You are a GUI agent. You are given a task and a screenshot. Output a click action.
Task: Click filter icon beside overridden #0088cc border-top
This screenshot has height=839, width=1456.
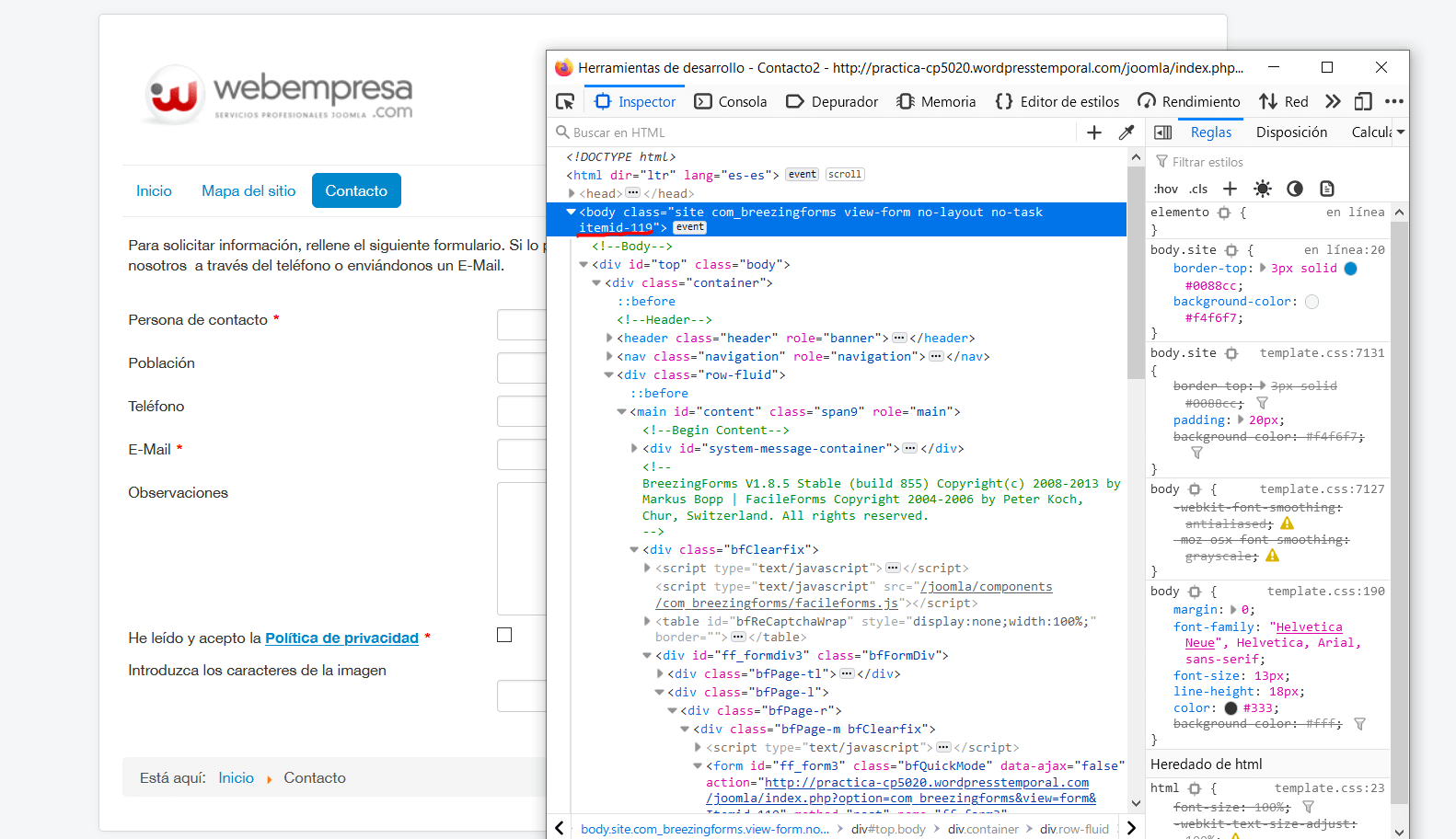coord(1263,403)
